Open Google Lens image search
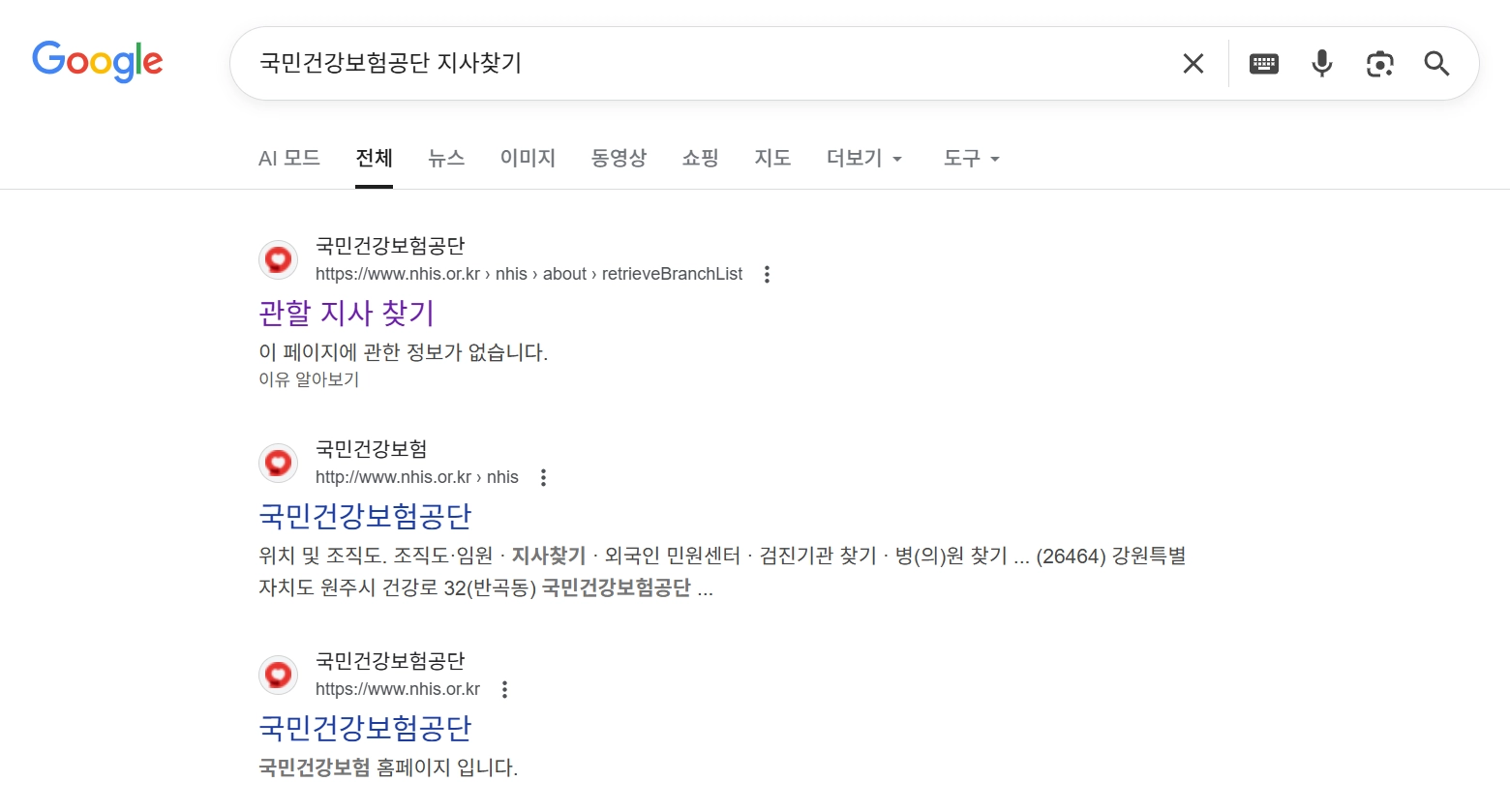1510x812 pixels. [1379, 62]
